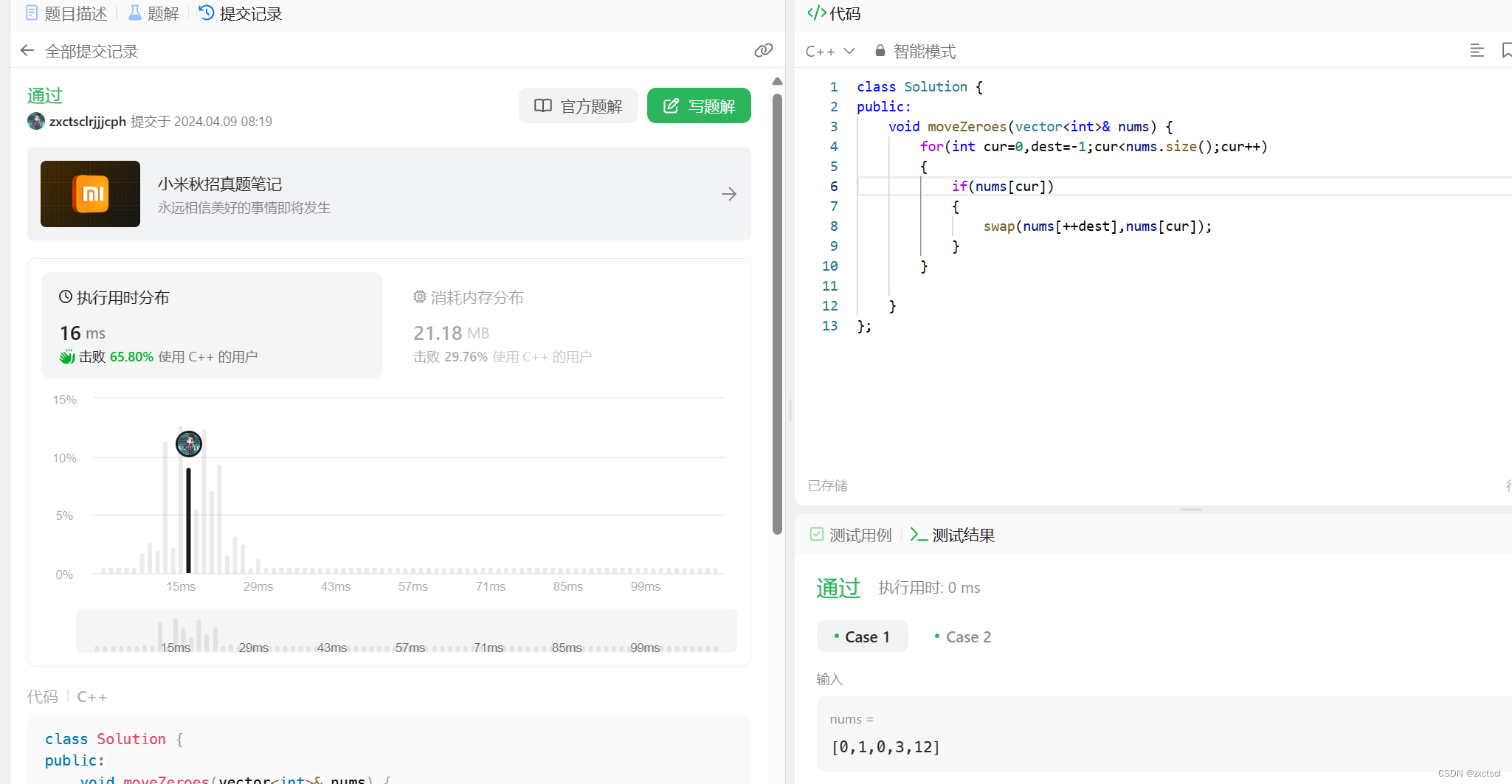This screenshot has width=1512, height=784.
Task: Click the vertical panel resize handle
Action: 790,410
